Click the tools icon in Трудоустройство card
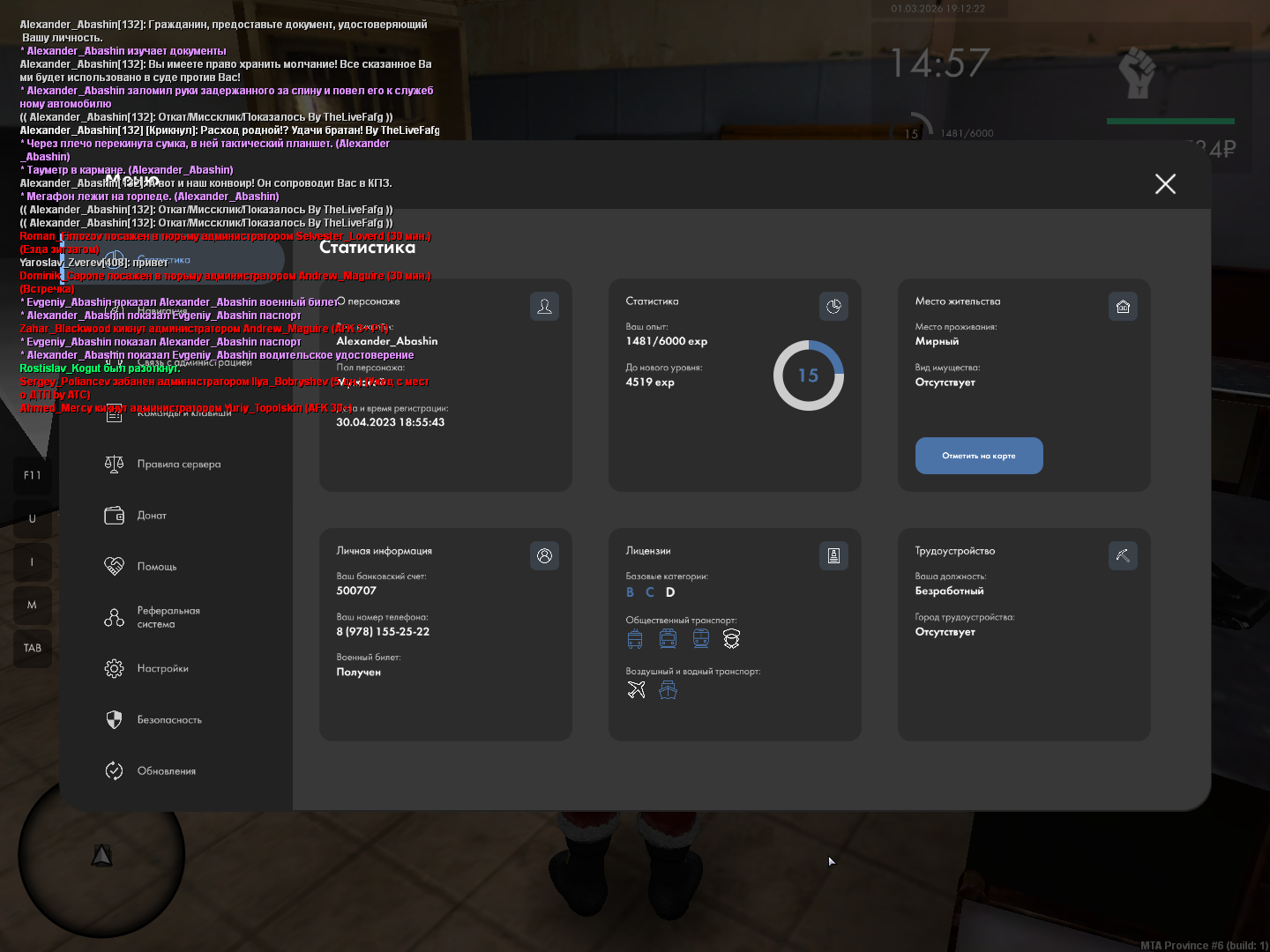This screenshot has height=952, width=1270. tap(1123, 556)
